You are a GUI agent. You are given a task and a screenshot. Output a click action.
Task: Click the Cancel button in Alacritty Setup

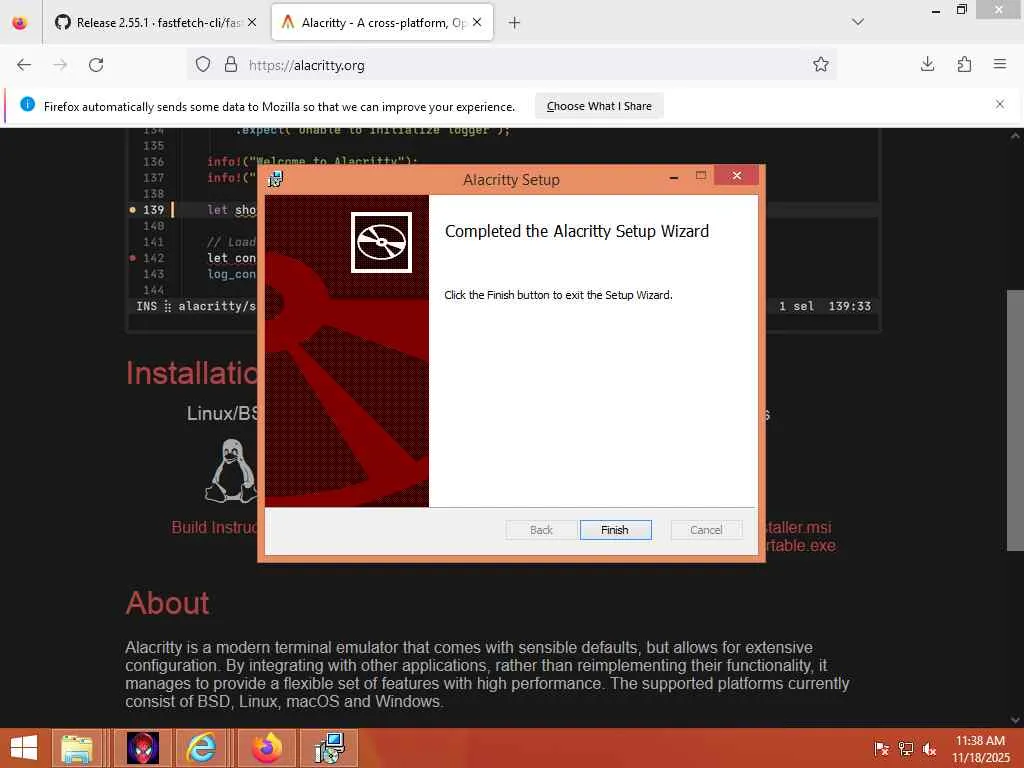(x=706, y=530)
